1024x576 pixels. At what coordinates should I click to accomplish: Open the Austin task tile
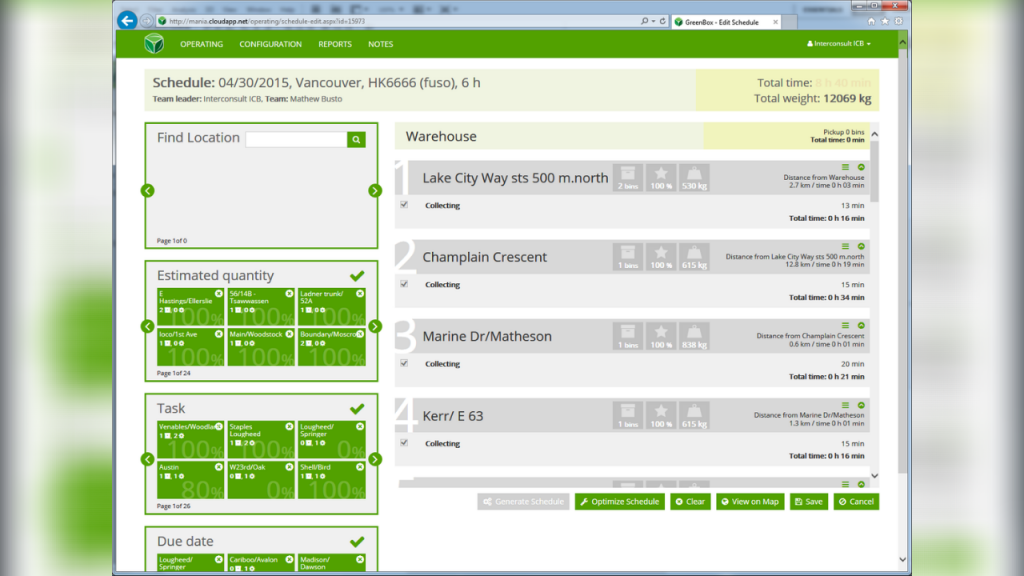coord(190,480)
